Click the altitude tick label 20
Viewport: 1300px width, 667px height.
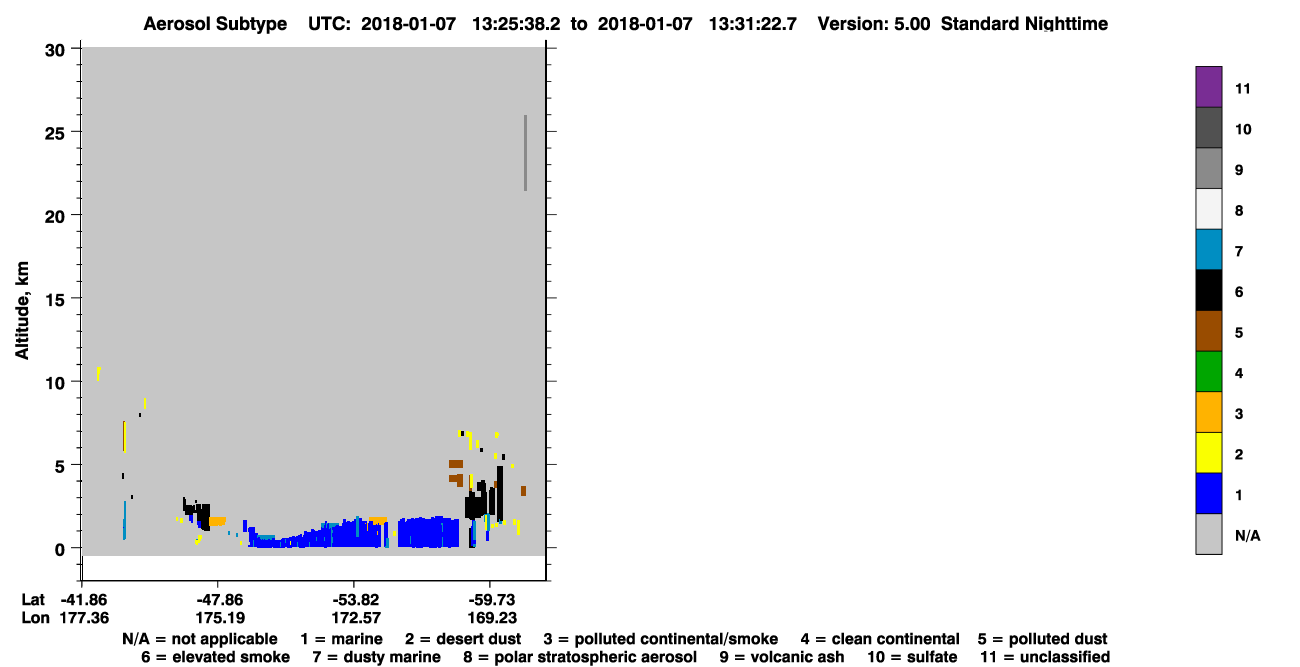pos(58,215)
